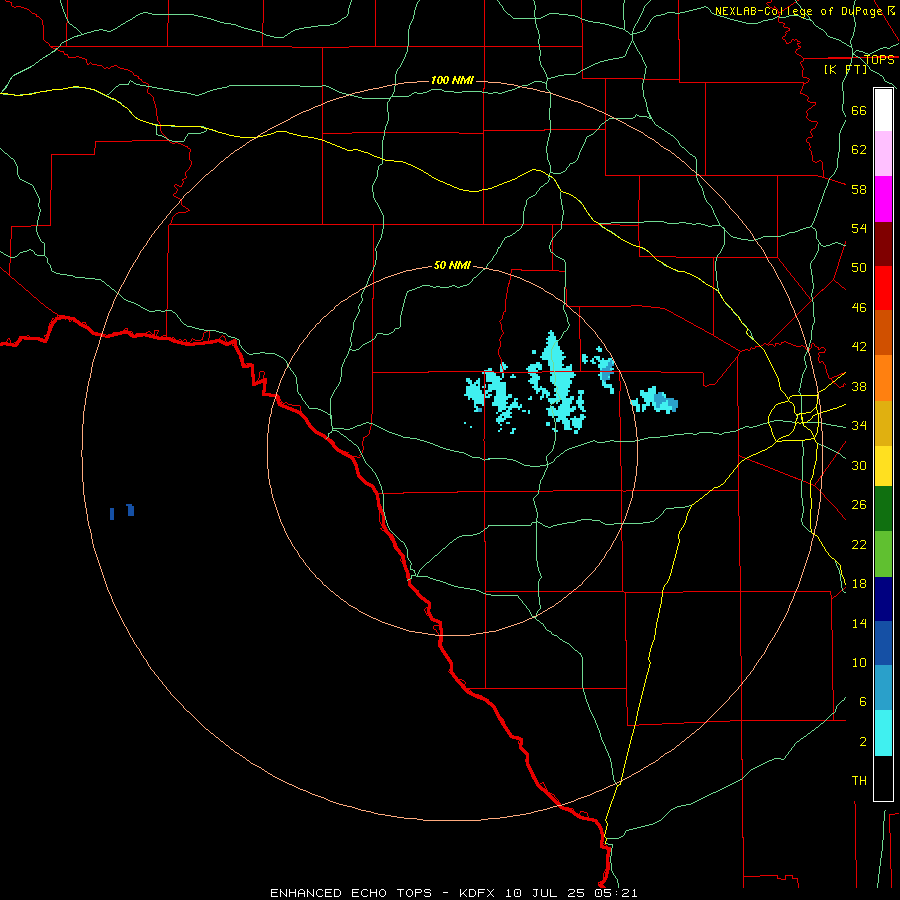
Task: Select the "[K FT]" units label
Action: tap(845, 69)
